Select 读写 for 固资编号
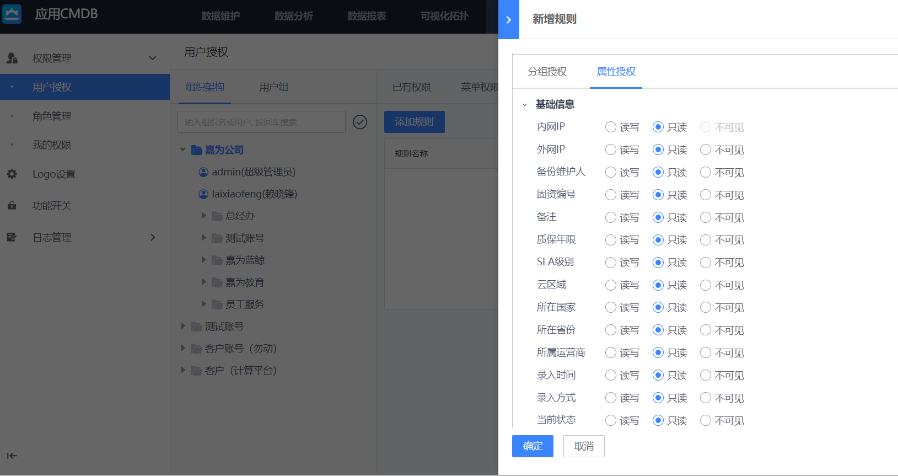This screenshot has height=476, width=898. point(611,195)
